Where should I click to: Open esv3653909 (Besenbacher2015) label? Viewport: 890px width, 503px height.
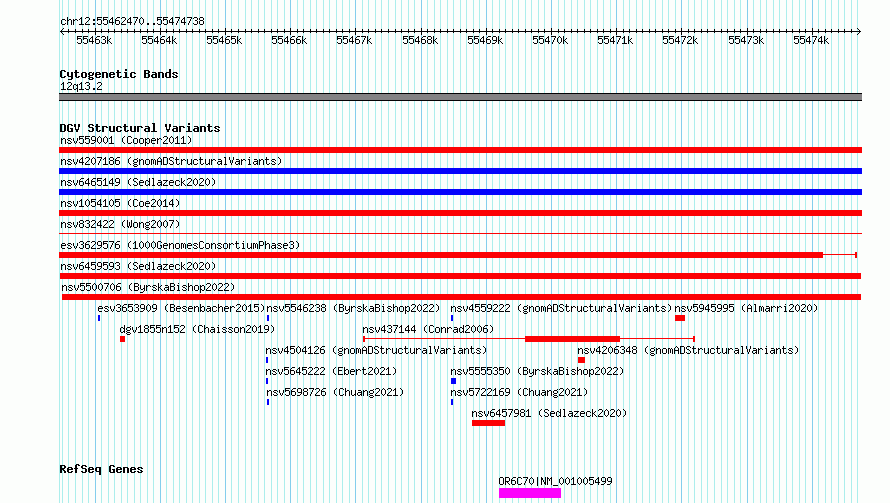point(181,308)
